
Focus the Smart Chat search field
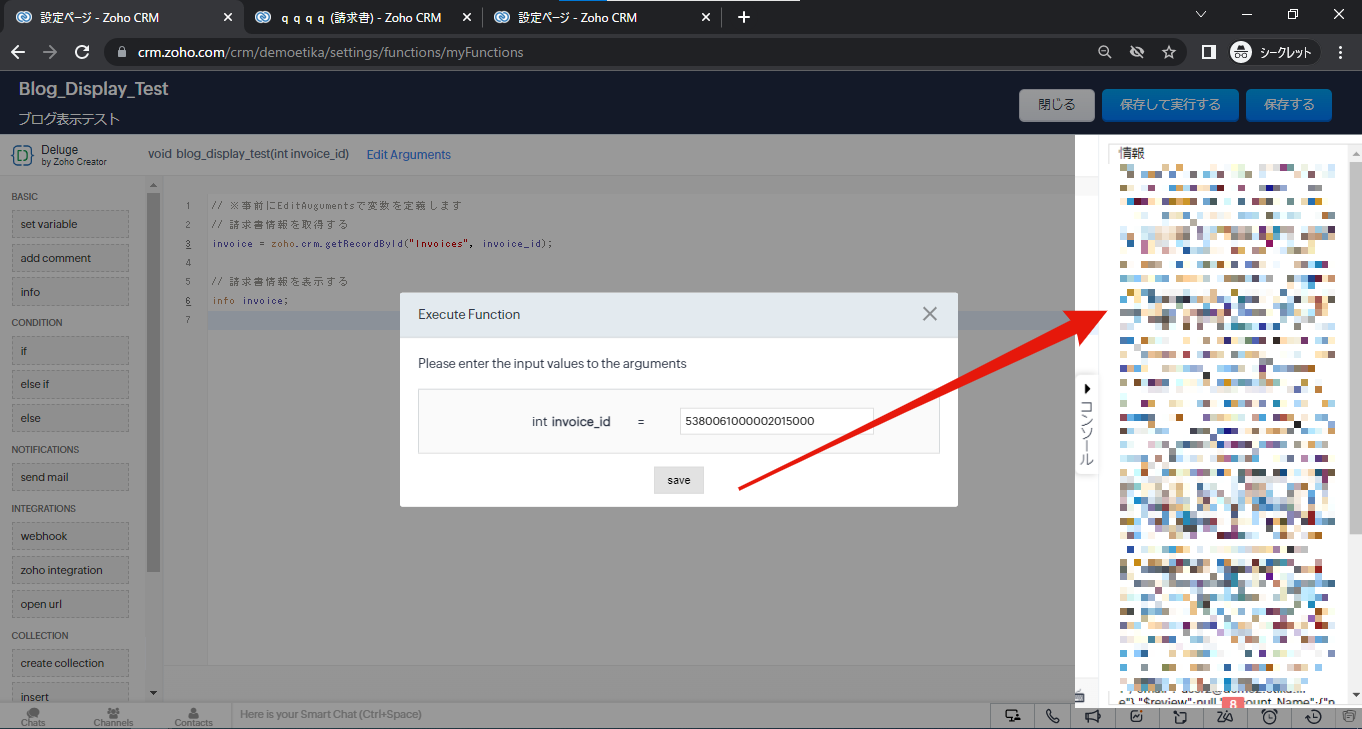tap(610, 715)
